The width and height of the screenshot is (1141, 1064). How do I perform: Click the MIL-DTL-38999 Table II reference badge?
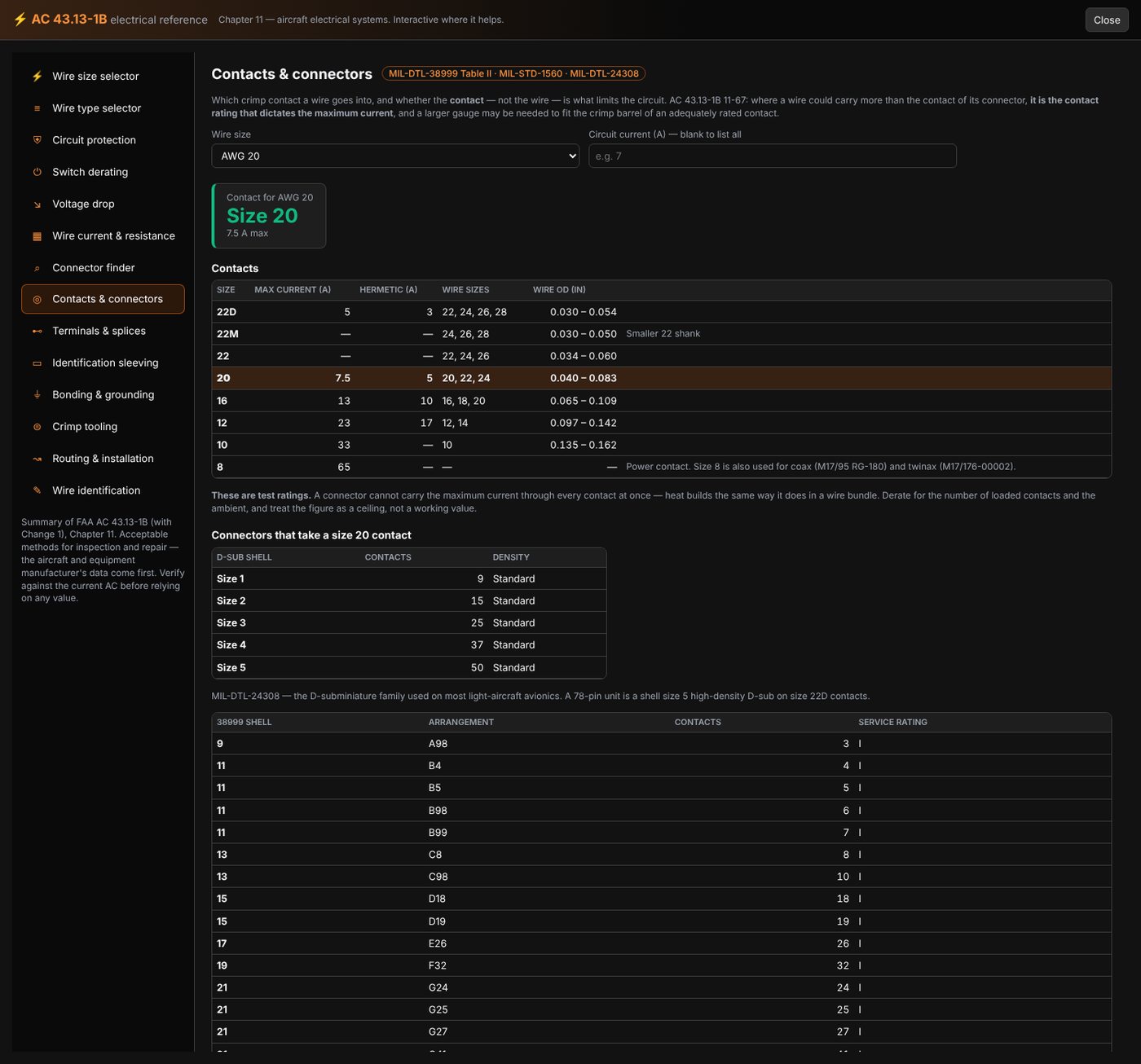pyautogui.click(x=513, y=73)
